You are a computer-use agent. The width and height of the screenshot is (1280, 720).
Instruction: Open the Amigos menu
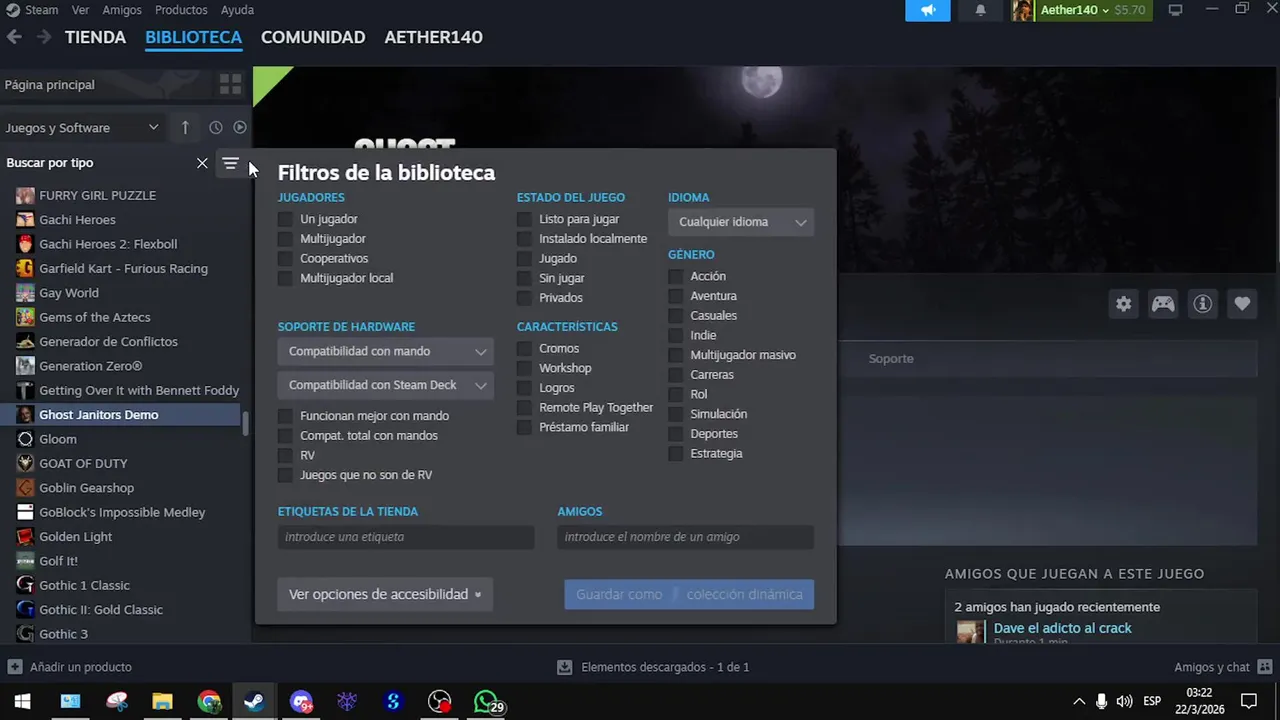122,10
